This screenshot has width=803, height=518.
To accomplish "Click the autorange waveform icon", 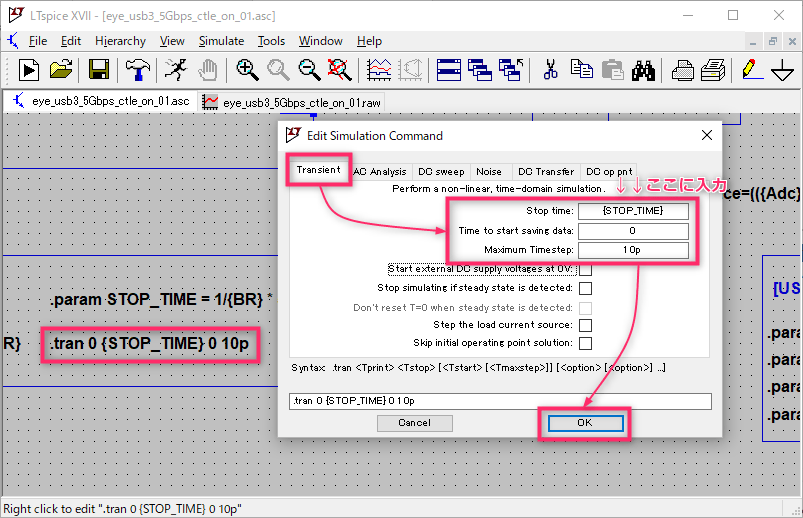I will 379,70.
